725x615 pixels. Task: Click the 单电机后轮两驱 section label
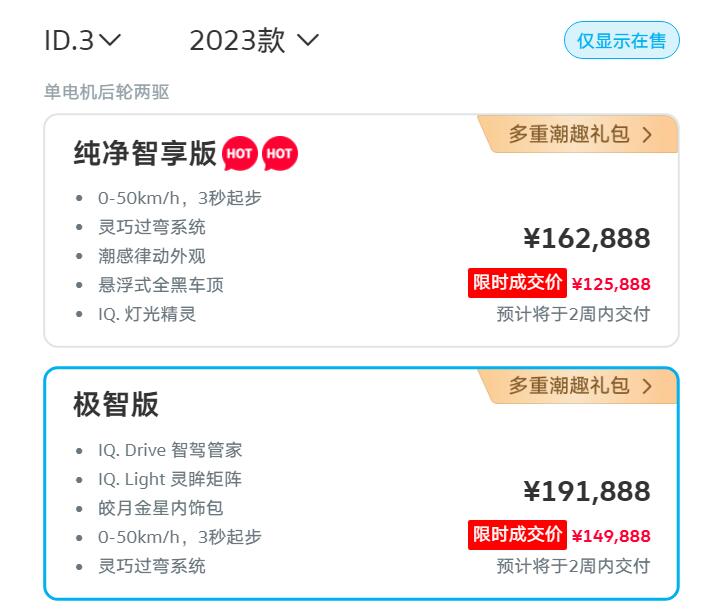(107, 92)
